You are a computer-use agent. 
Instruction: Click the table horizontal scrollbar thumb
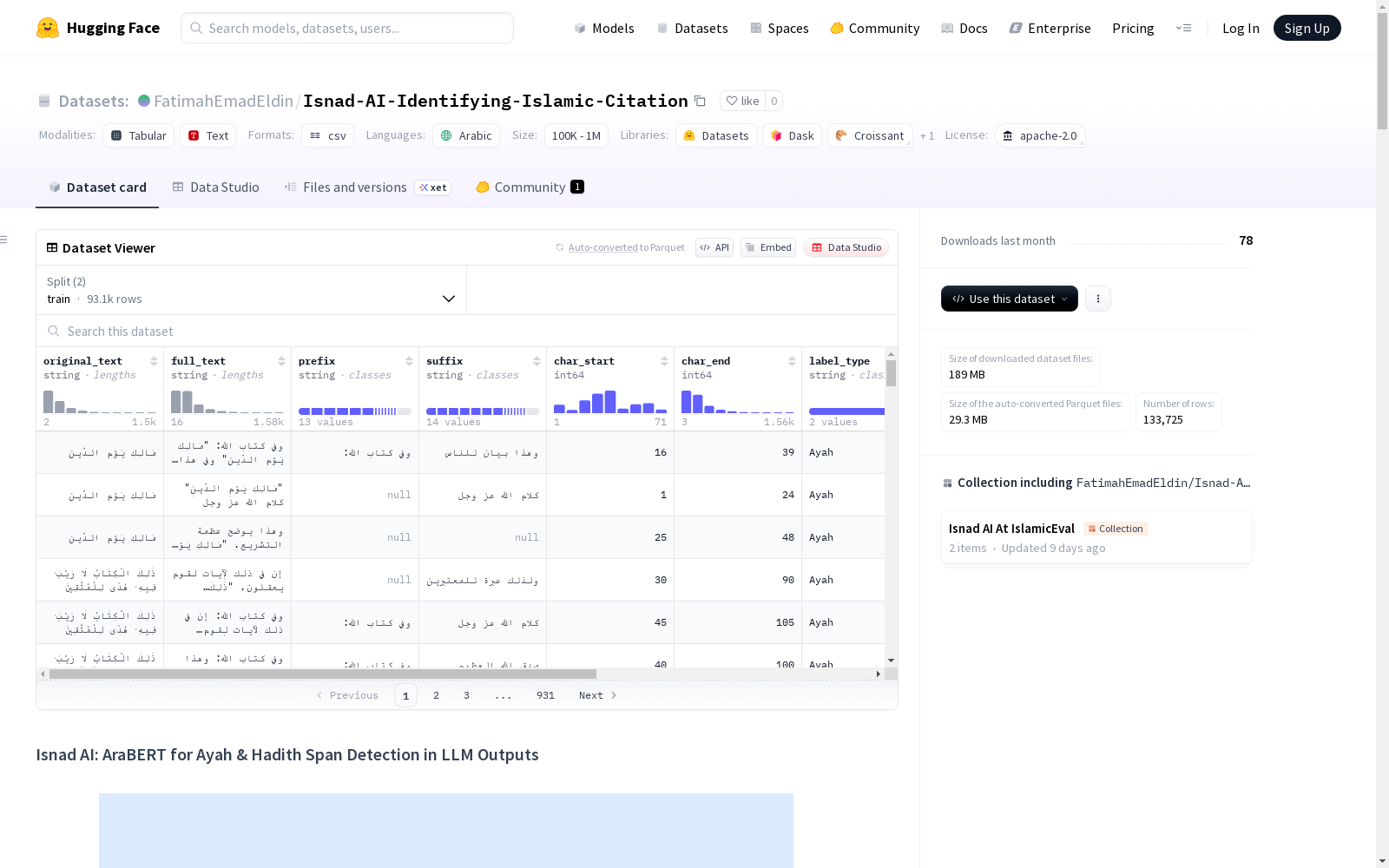coord(323,674)
